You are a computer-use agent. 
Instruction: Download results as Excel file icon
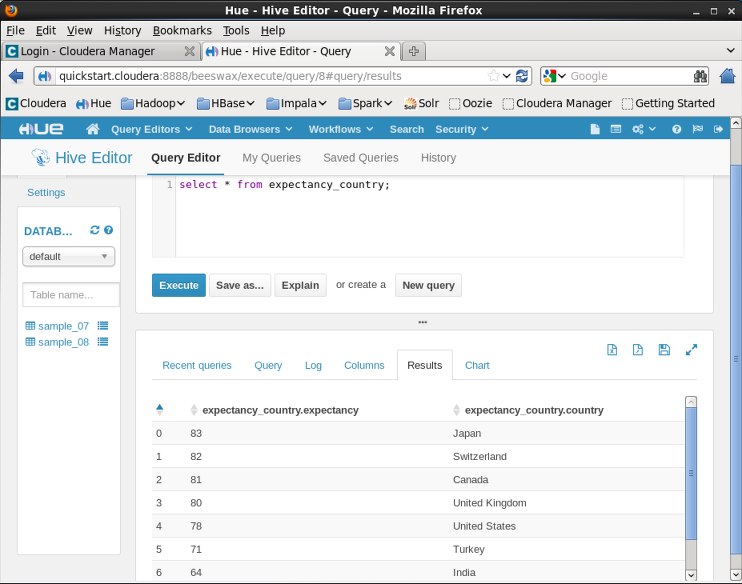(x=612, y=349)
